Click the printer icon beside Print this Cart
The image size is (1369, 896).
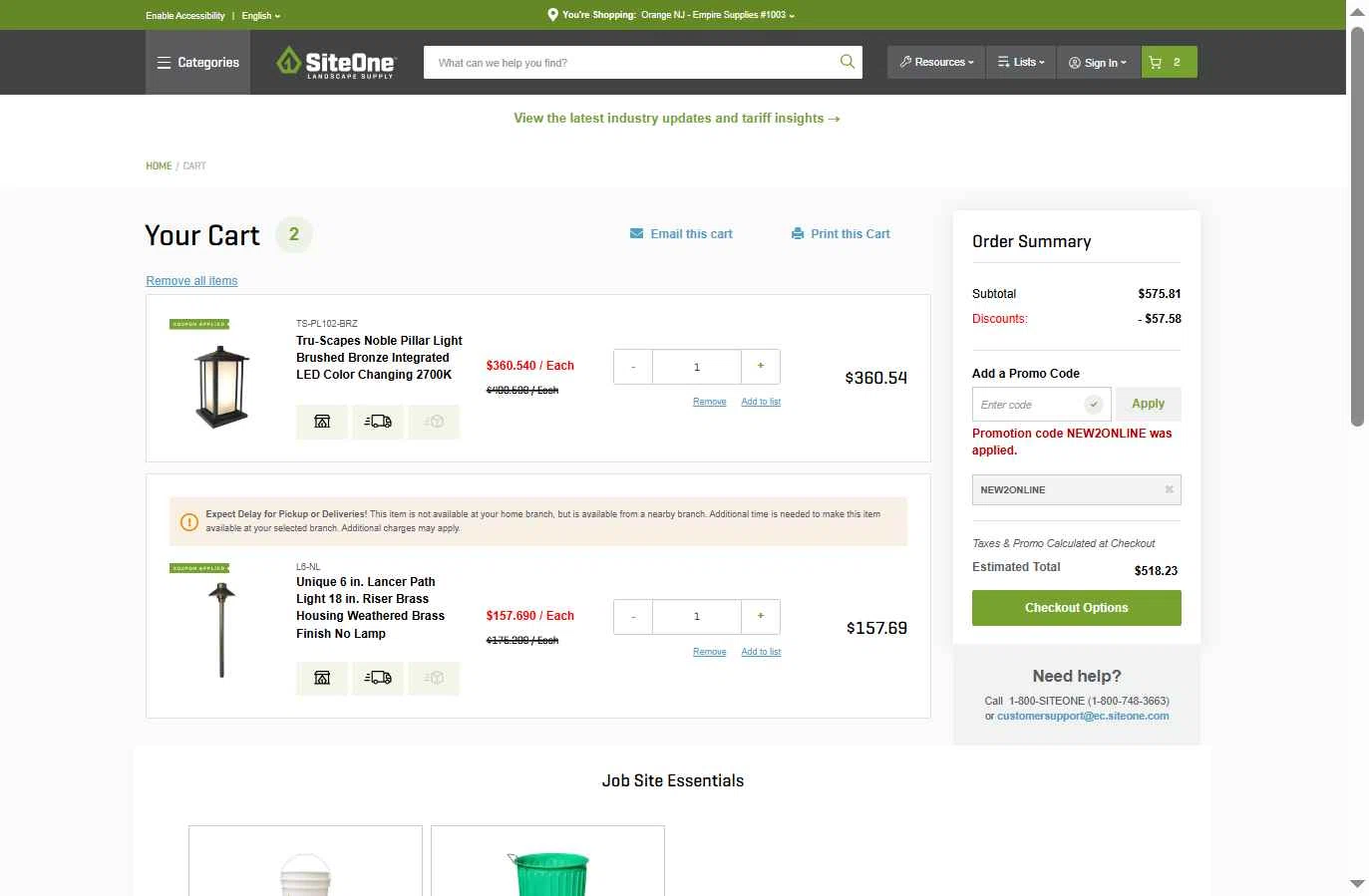click(x=798, y=234)
